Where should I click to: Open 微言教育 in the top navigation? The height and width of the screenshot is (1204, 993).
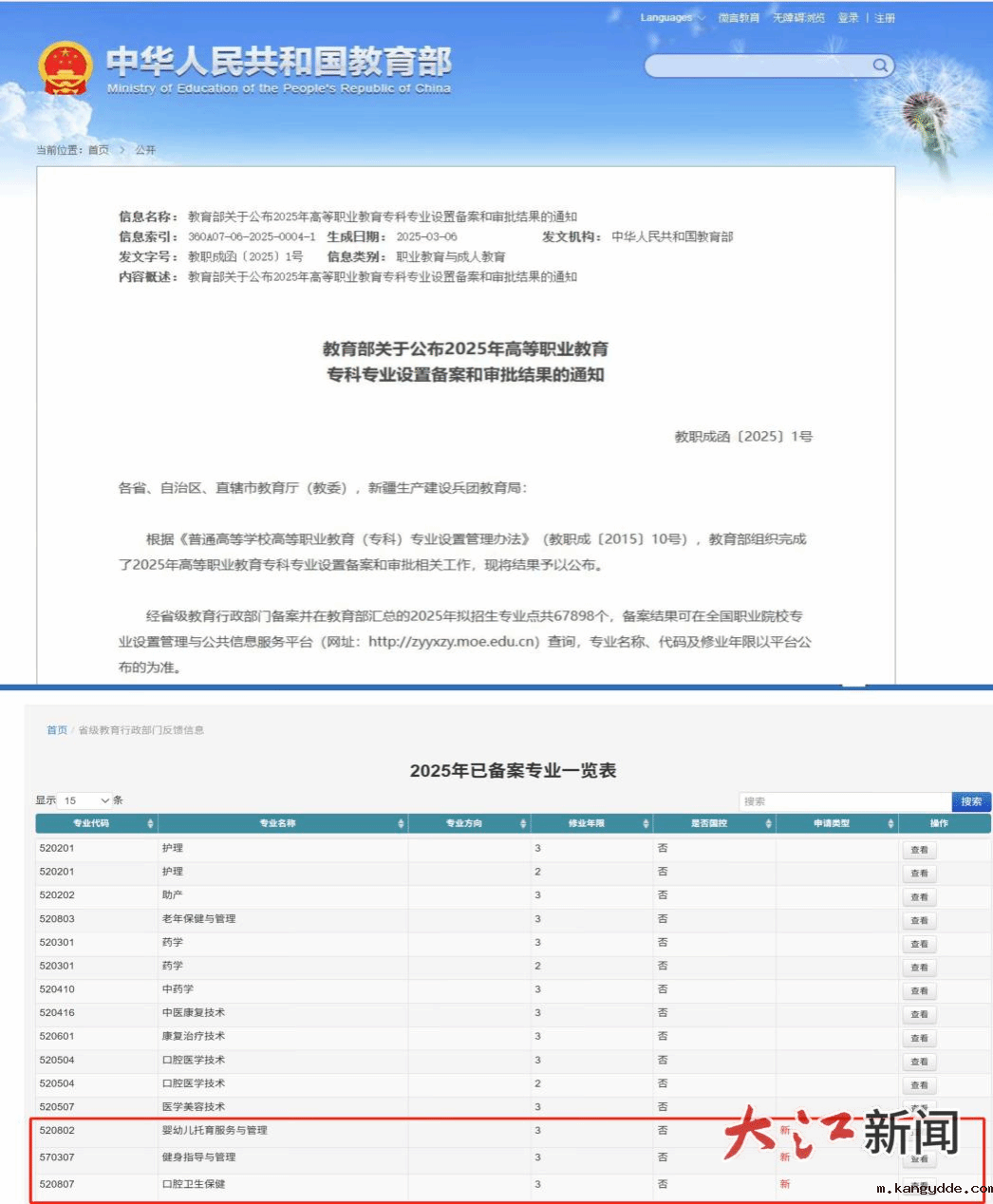[738, 18]
